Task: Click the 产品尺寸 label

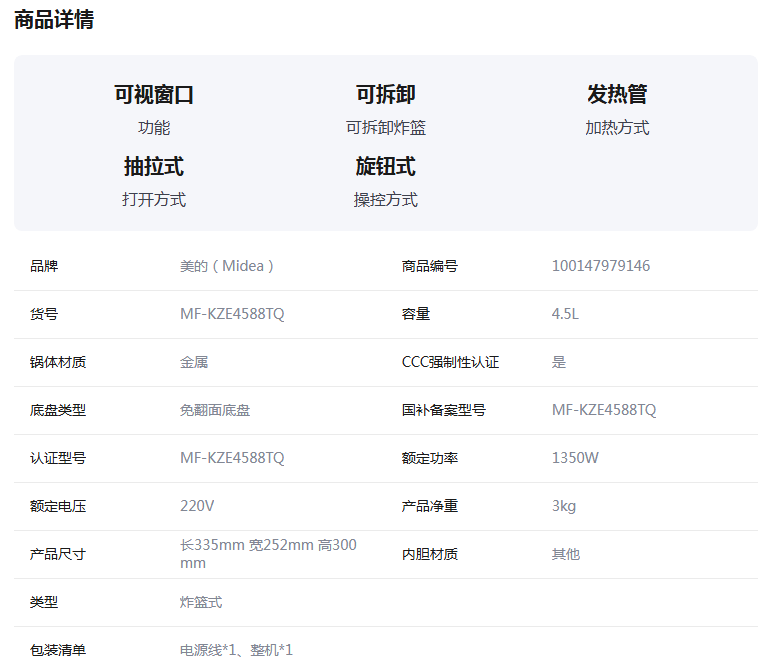Action: click(58, 554)
